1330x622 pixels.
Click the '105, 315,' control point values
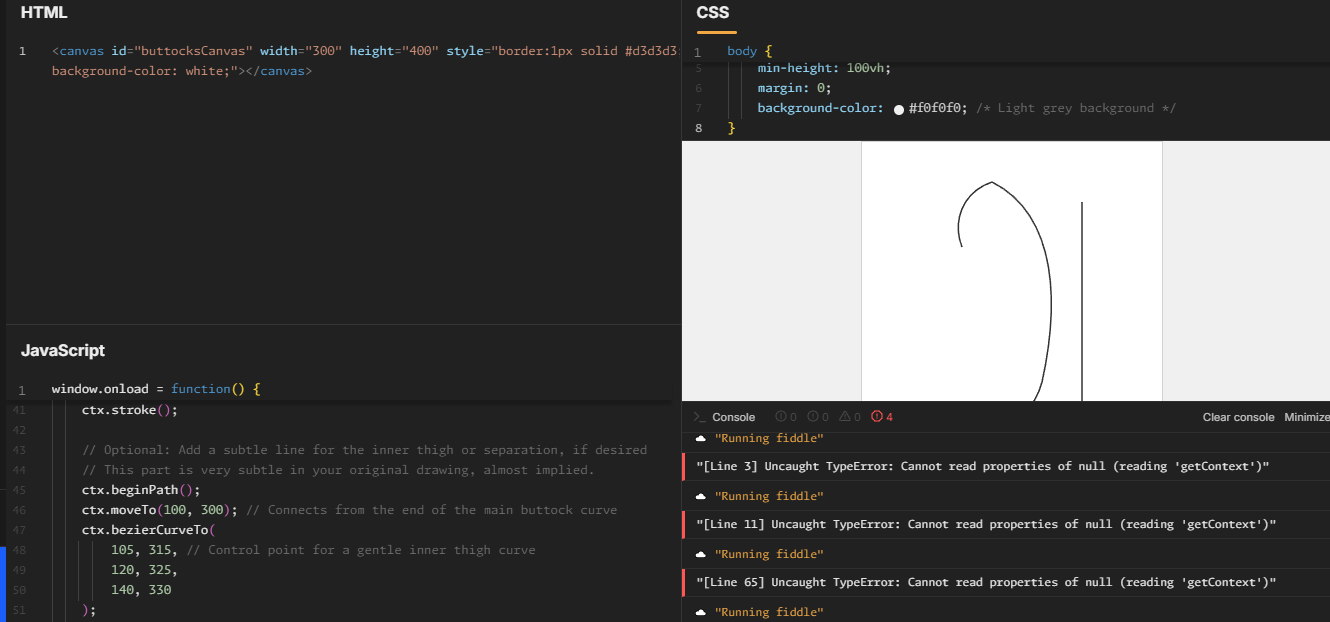pyautogui.click(x=145, y=550)
